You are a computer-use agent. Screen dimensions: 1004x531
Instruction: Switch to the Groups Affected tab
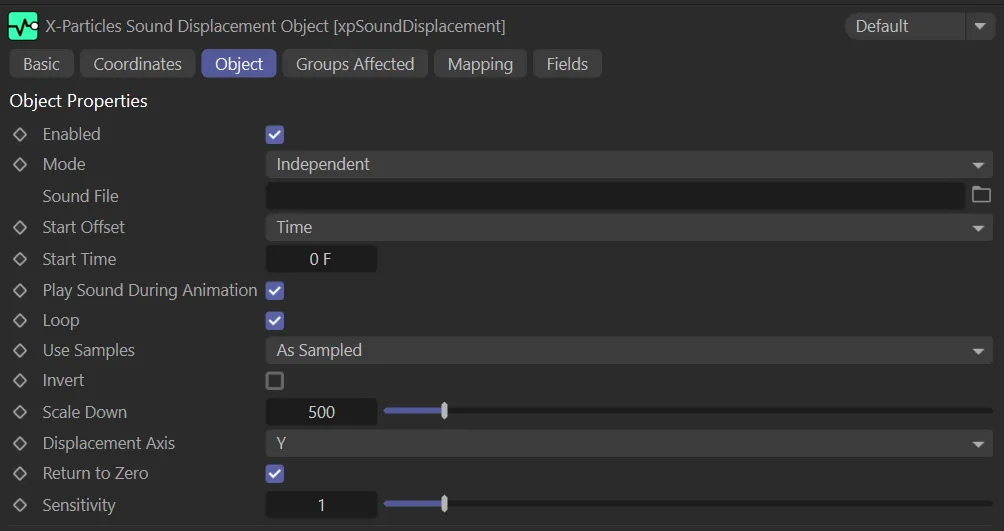pos(355,64)
